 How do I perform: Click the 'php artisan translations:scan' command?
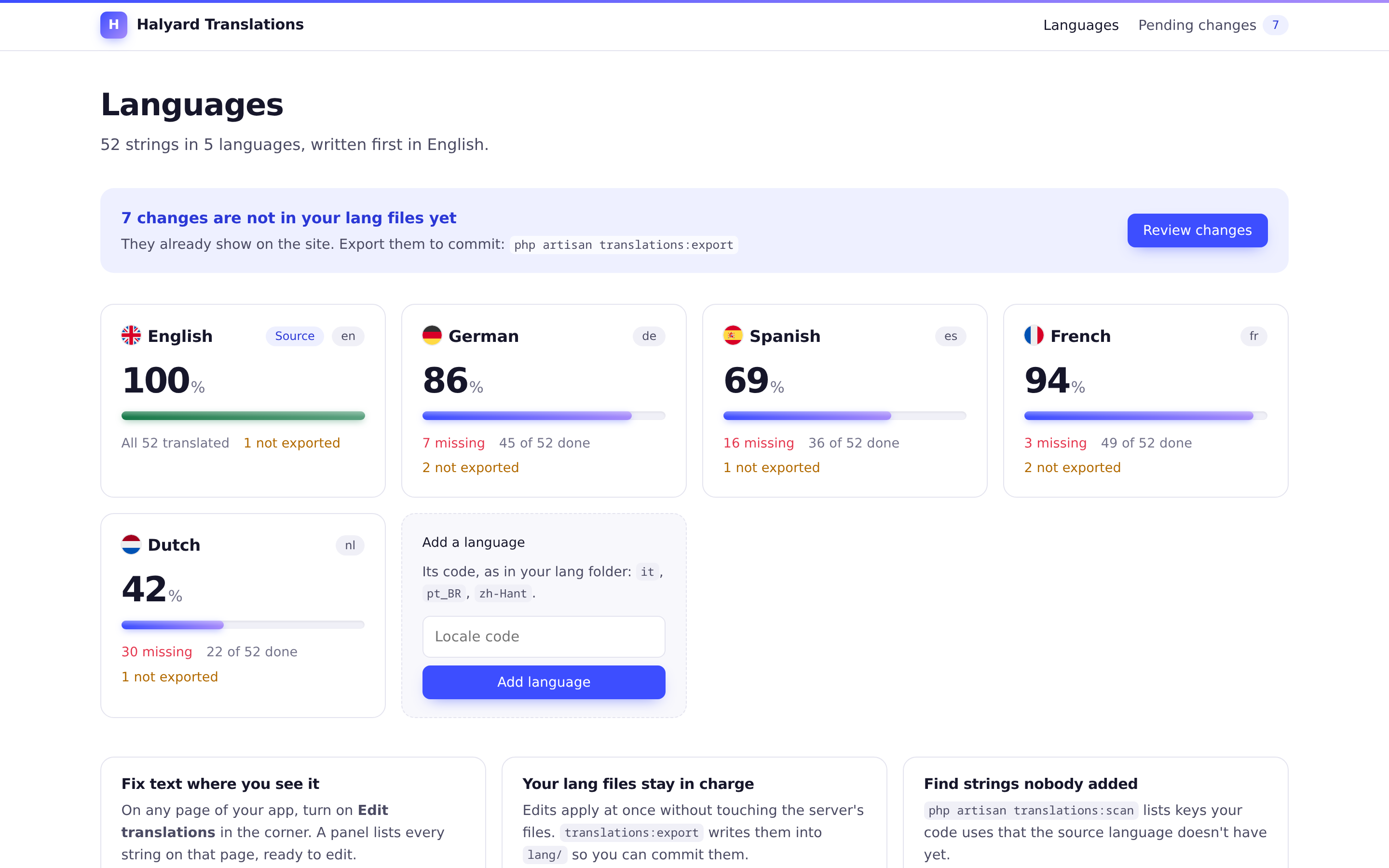coord(1031,811)
